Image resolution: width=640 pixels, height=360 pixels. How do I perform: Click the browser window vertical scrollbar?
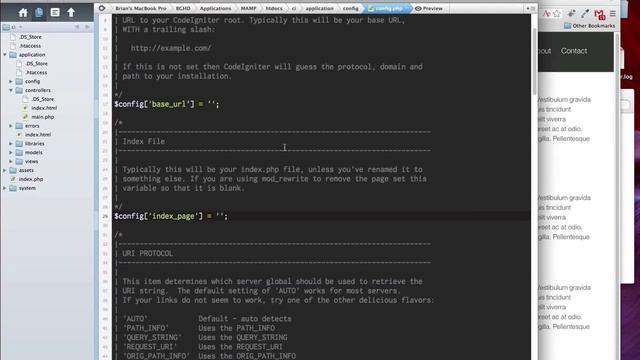click(x=617, y=196)
